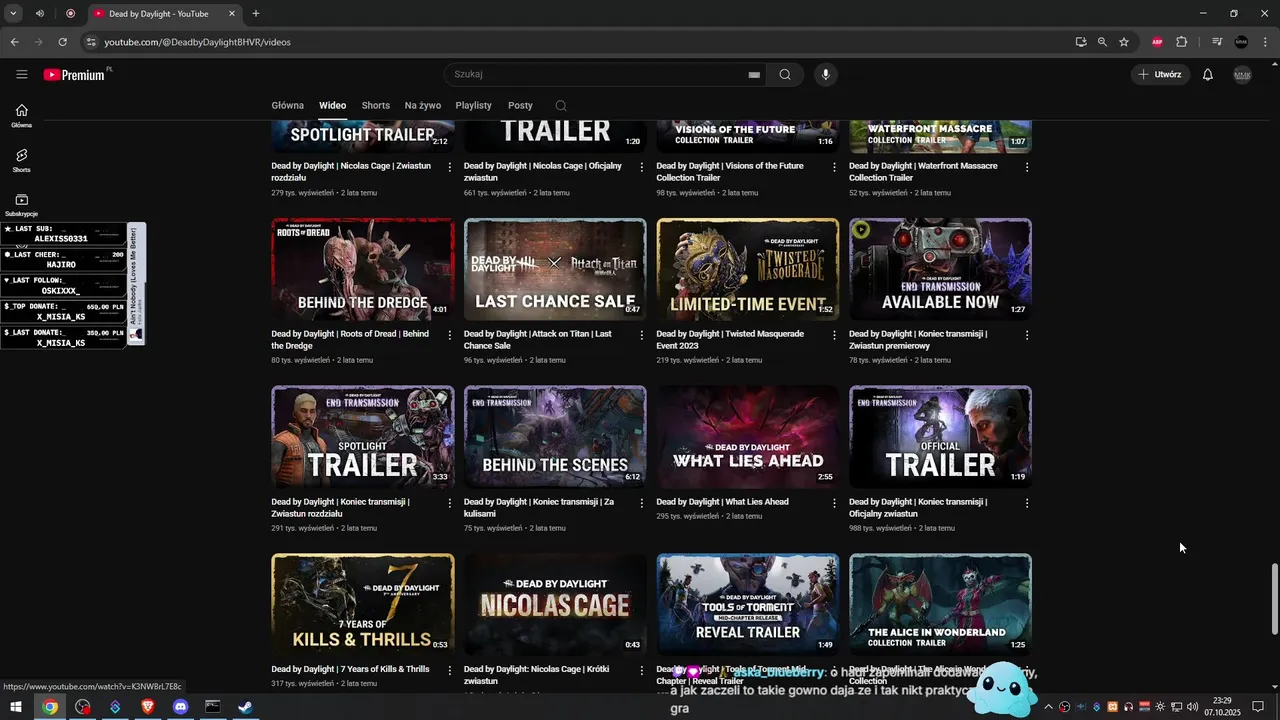
Task: Open Subskrypcje in the left sidebar
Action: click(22, 205)
